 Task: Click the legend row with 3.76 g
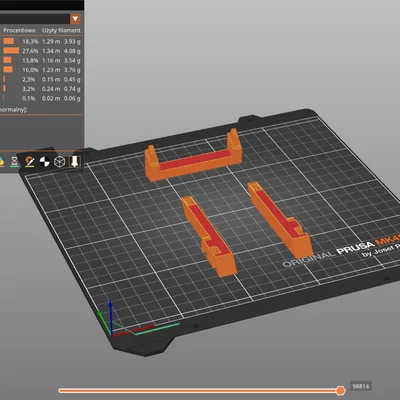coord(41,70)
